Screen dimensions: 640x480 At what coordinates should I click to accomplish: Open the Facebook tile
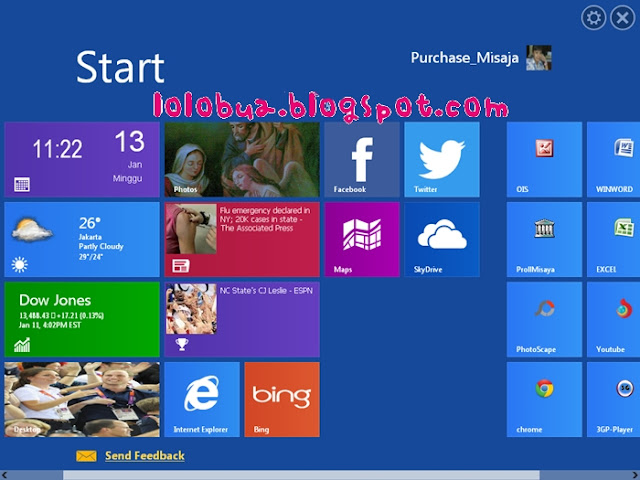pos(362,160)
